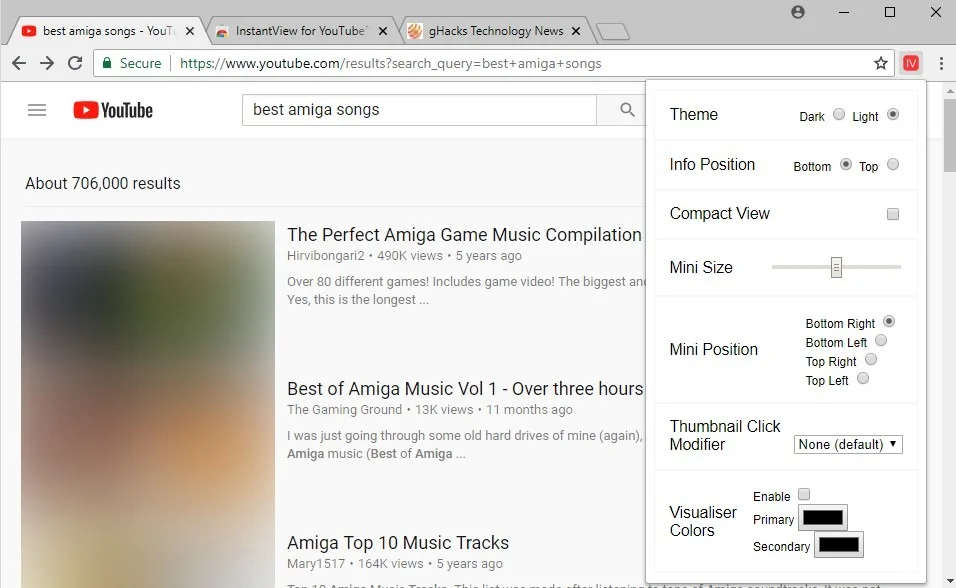Open the Primary visualiser color swatch
956x588 pixels.
click(822, 518)
